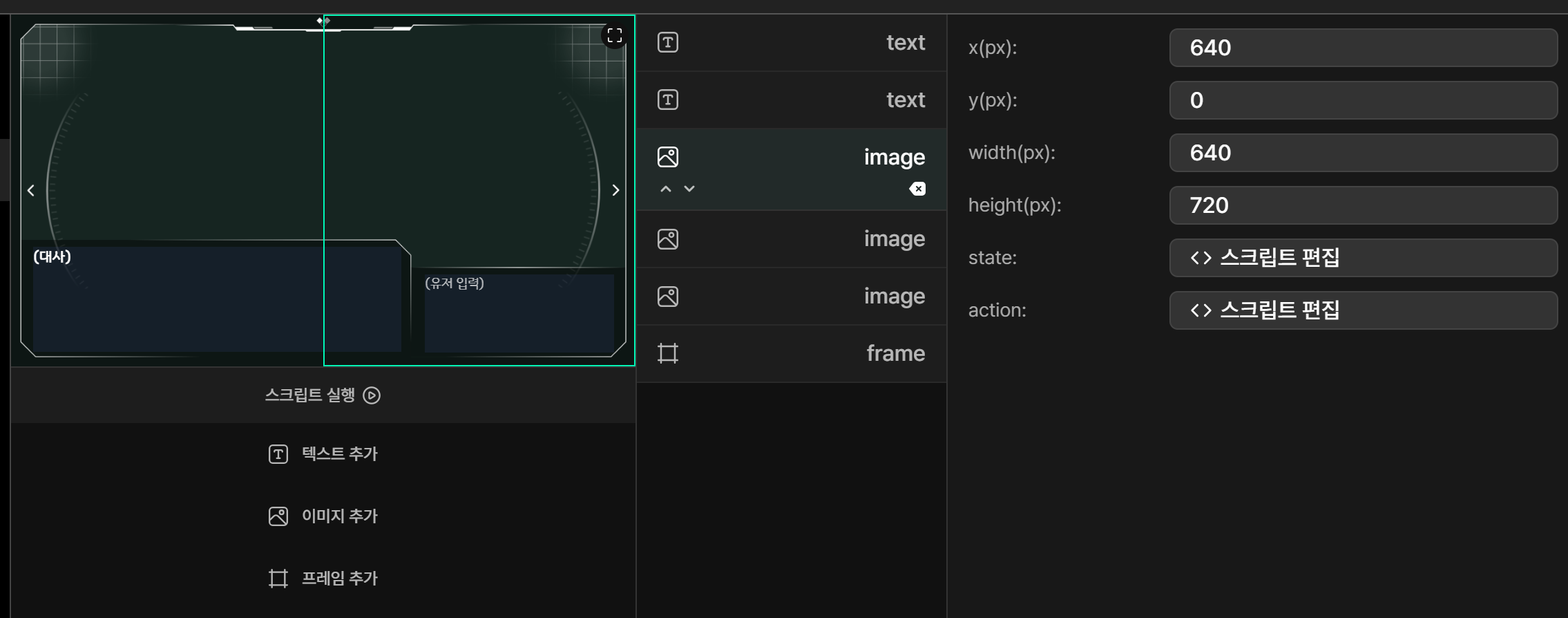Delete the selected image layer
The width and height of the screenshot is (1568, 618).
(917, 189)
